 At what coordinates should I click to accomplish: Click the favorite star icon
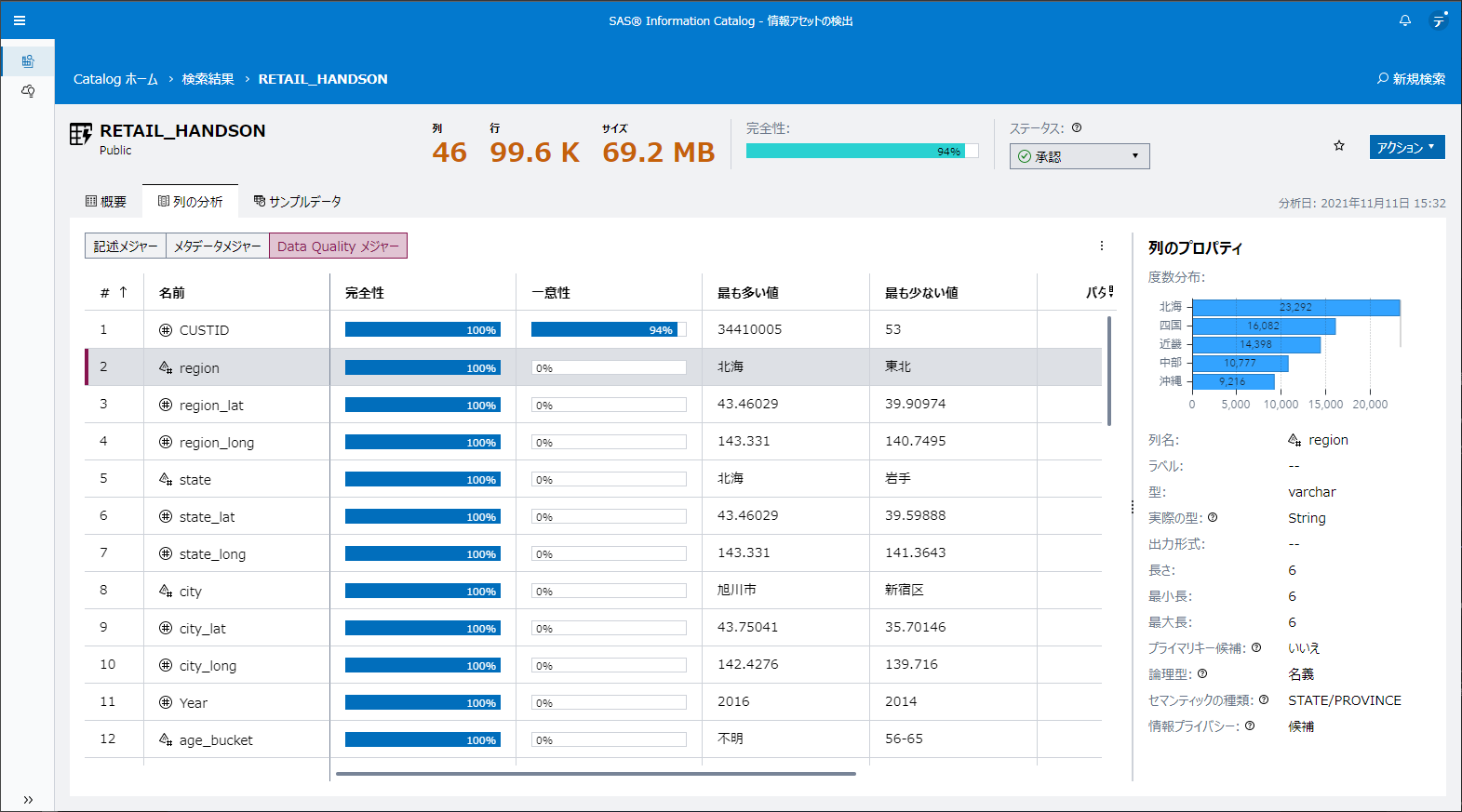1339,146
